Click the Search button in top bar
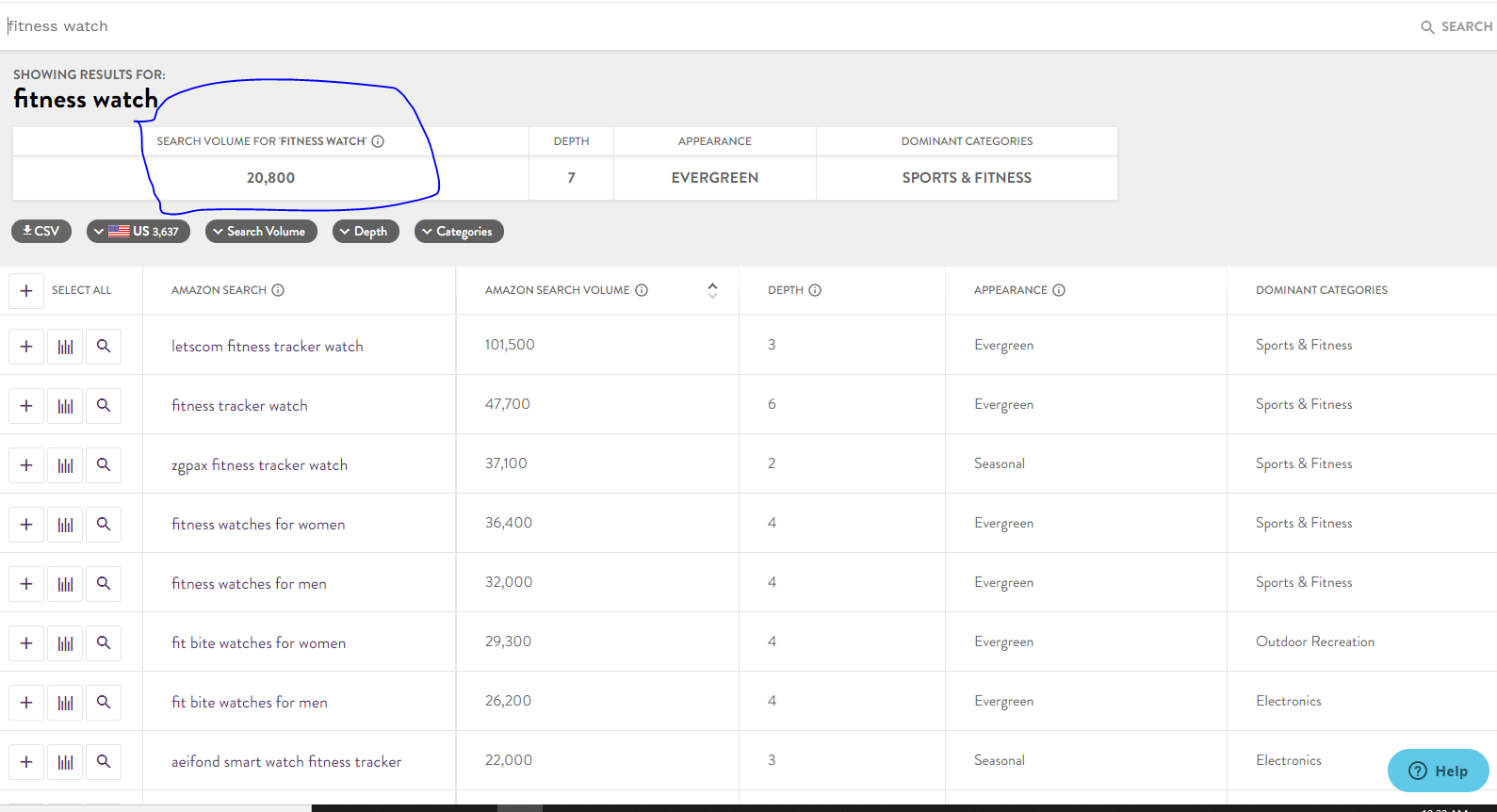The width and height of the screenshot is (1497, 812). coord(1456,26)
